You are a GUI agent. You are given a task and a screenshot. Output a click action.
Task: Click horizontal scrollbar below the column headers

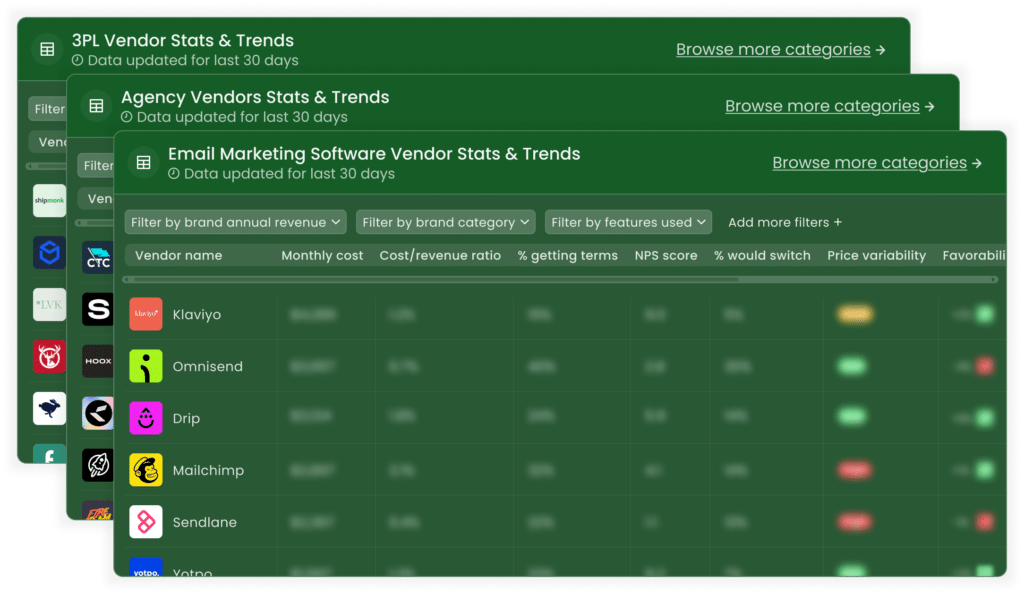tap(560, 279)
